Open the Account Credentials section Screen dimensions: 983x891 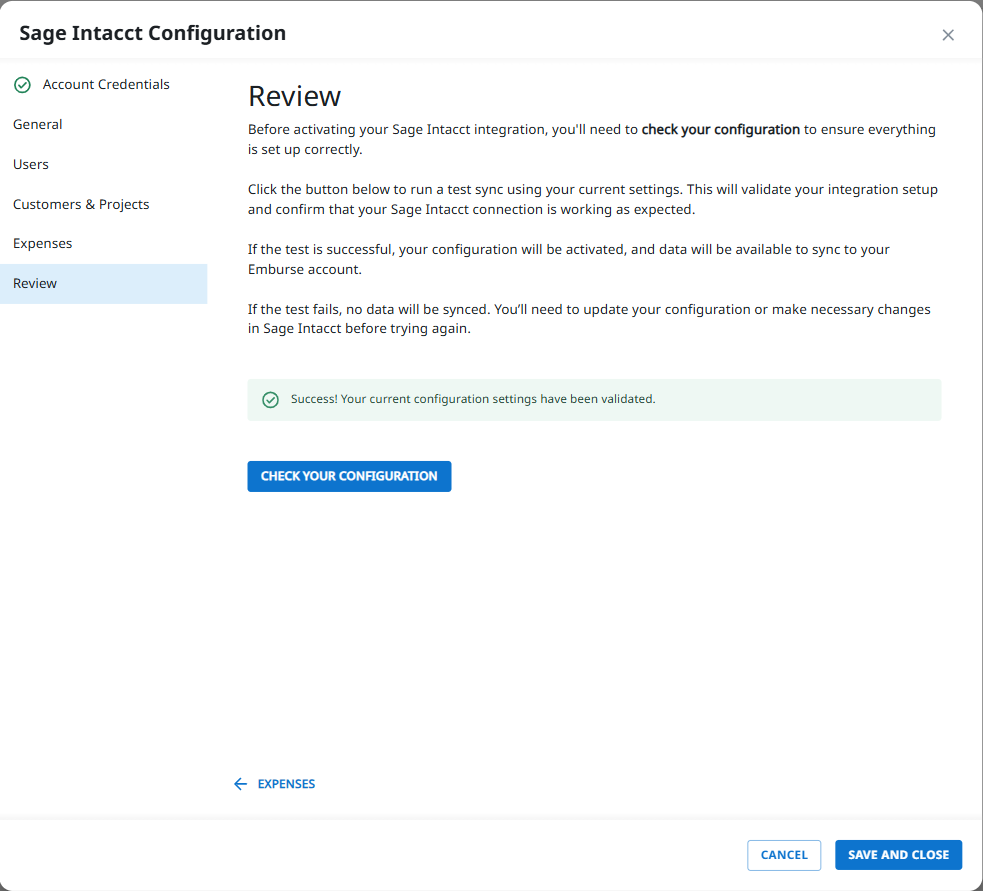[106, 85]
